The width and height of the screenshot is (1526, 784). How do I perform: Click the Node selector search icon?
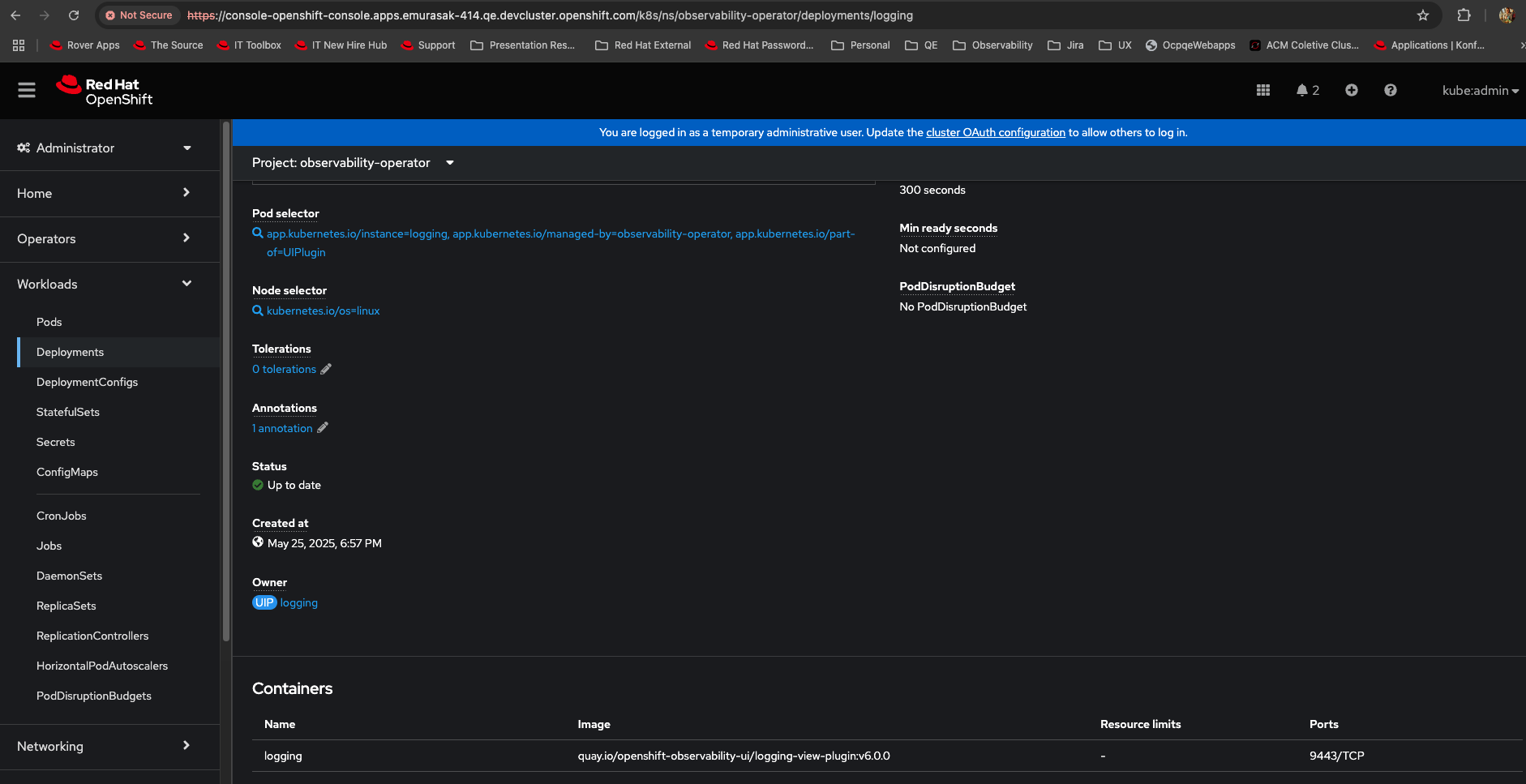258,311
